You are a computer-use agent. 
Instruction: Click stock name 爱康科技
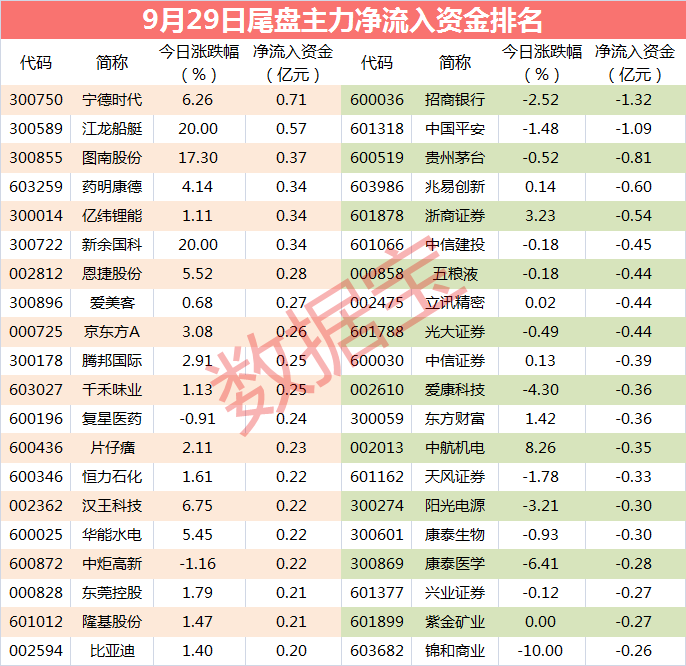(455, 389)
